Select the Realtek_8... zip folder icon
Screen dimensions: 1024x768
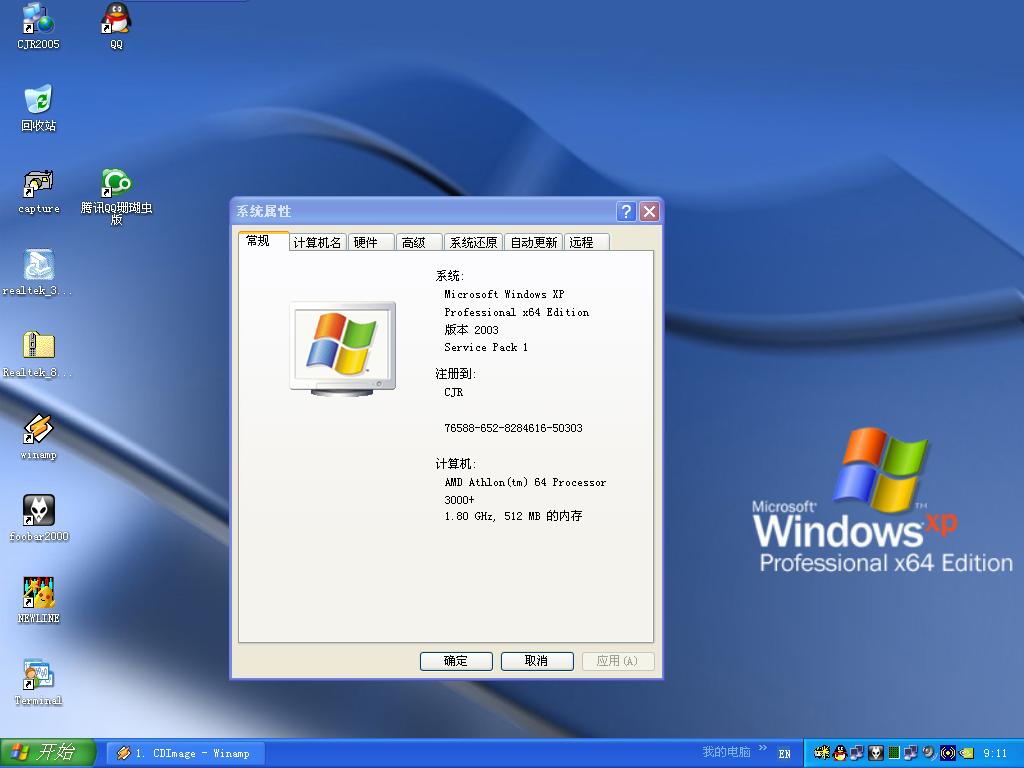coord(38,355)
